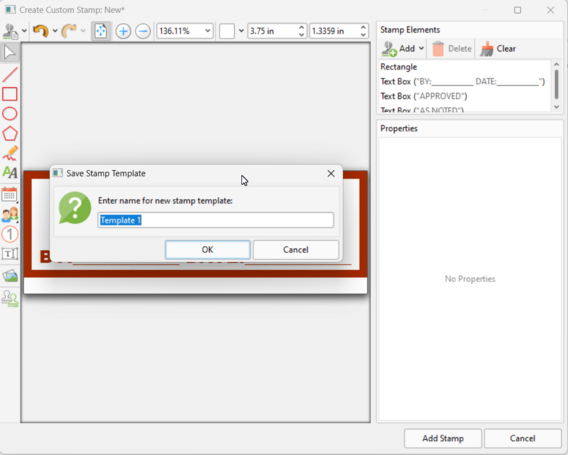
Task: Expand the Add stamp element dropdown
Action: pos(421,49)
